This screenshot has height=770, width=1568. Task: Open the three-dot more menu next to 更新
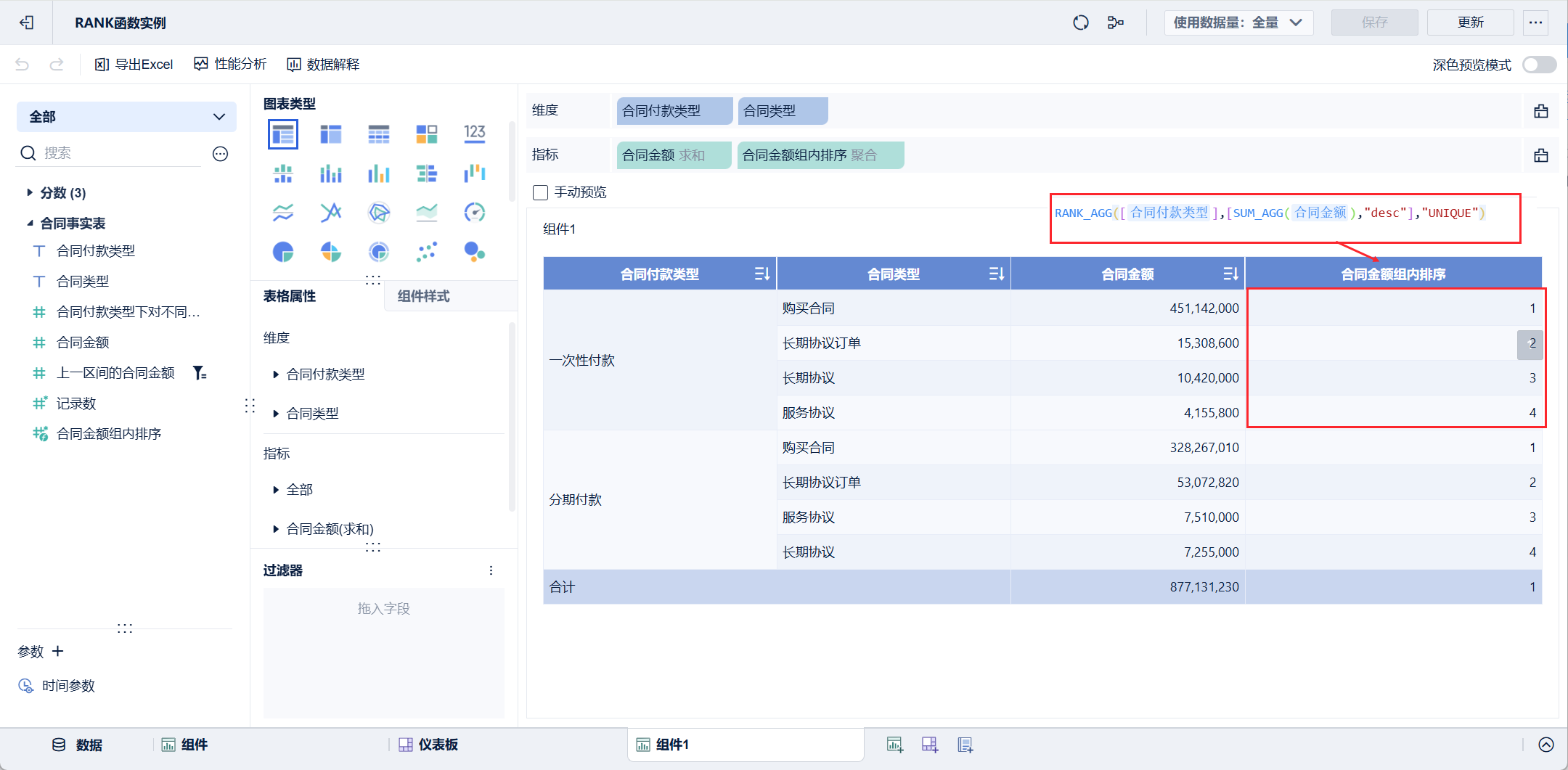coord(1535,22)
